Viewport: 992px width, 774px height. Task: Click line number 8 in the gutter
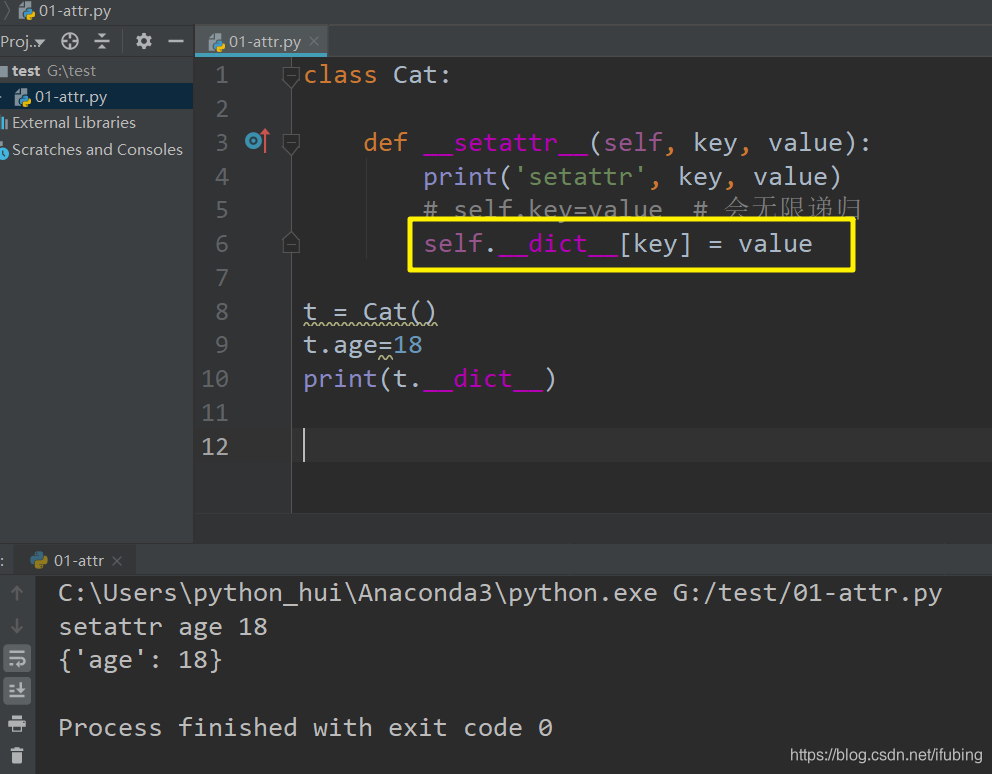[221, 311]
